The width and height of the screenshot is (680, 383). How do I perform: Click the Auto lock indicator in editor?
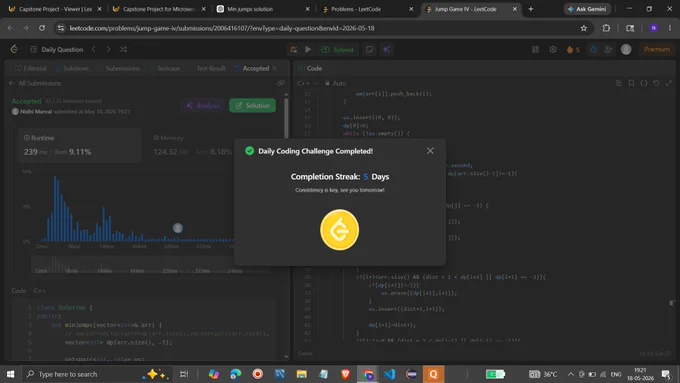(336, 83)
